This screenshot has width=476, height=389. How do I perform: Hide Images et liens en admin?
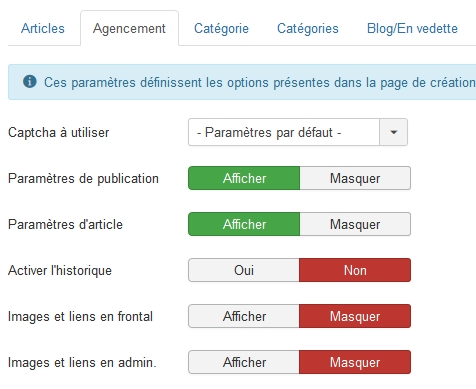[x=355, y=362]
